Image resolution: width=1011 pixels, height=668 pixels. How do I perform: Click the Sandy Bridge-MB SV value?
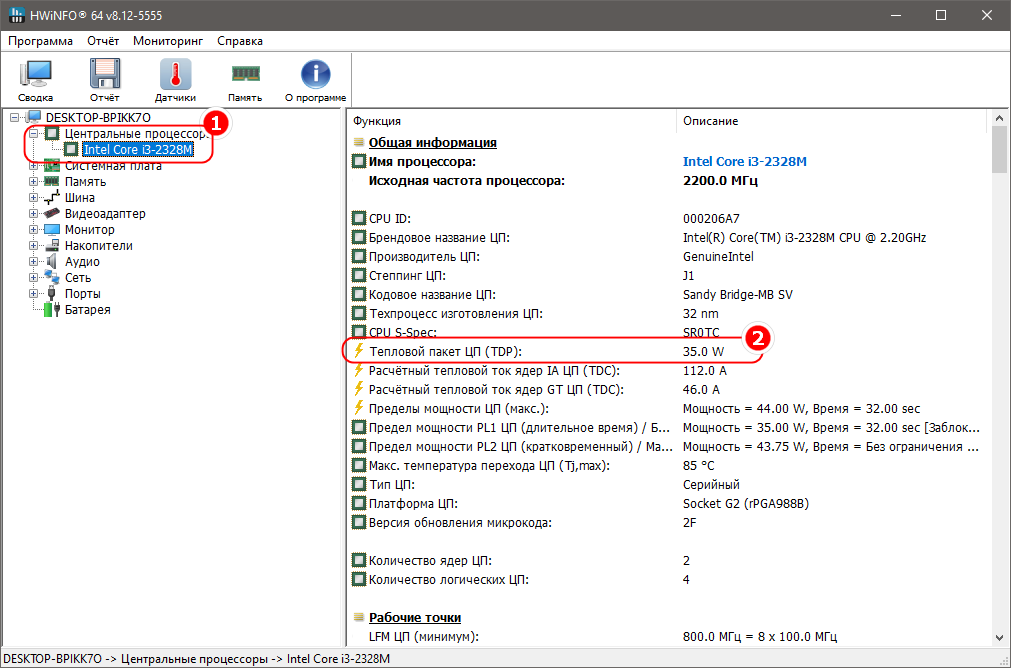pyautogui.click(x=738, y=295)
